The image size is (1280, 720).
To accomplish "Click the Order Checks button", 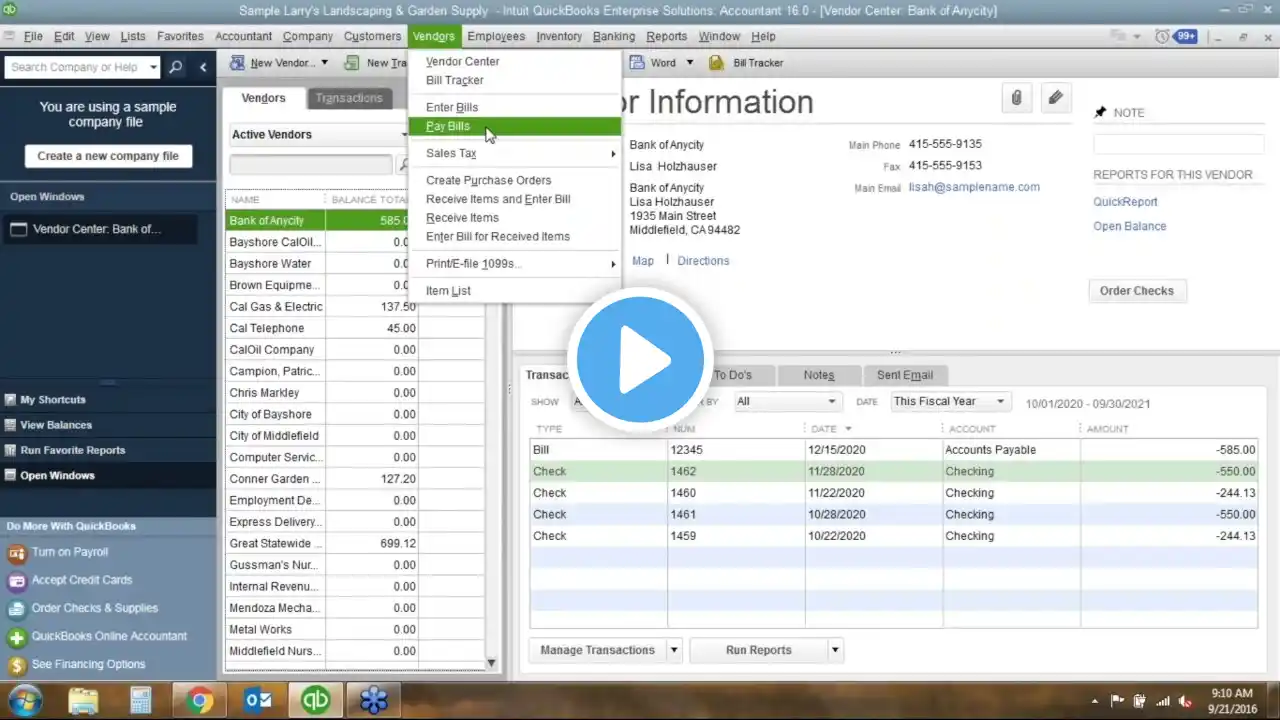I will coord(1136,291).
